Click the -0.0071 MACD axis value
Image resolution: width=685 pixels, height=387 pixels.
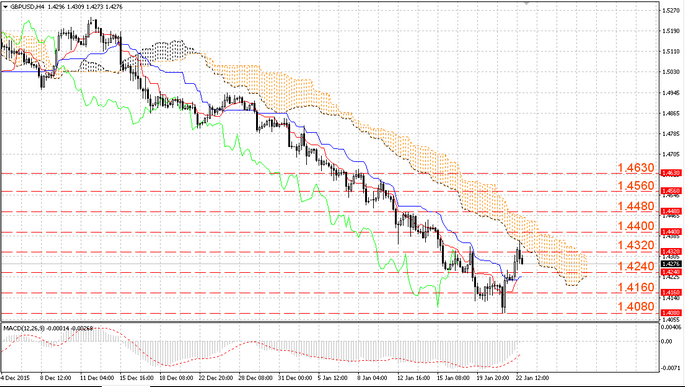point(671,368)
